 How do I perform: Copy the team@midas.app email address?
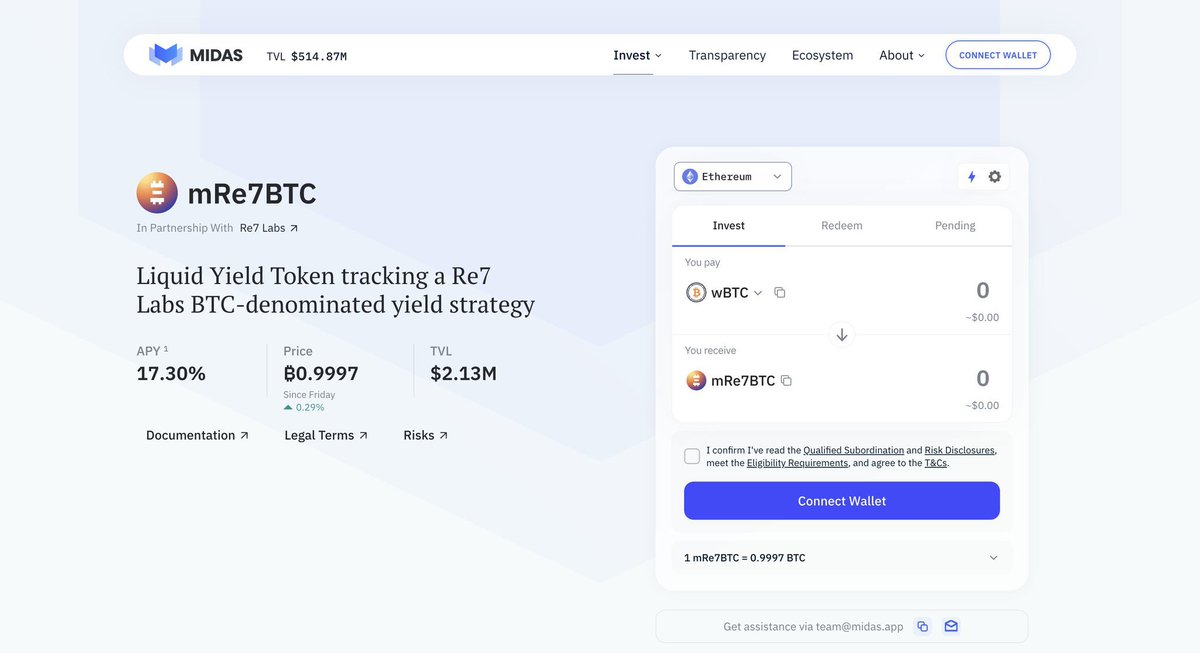[x=923, y=627]
